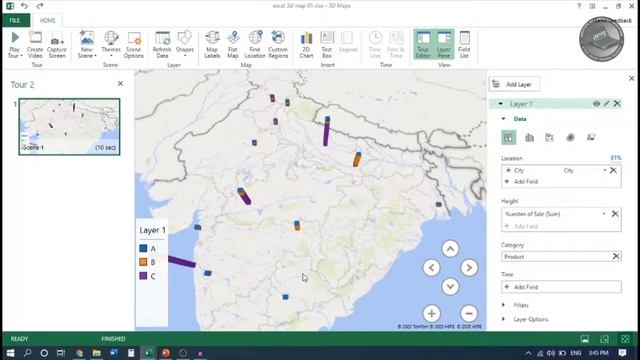Rotate map left arrow
Image resolution: width=640 pixels, height=360 pixels.
(x=431, y=268)
